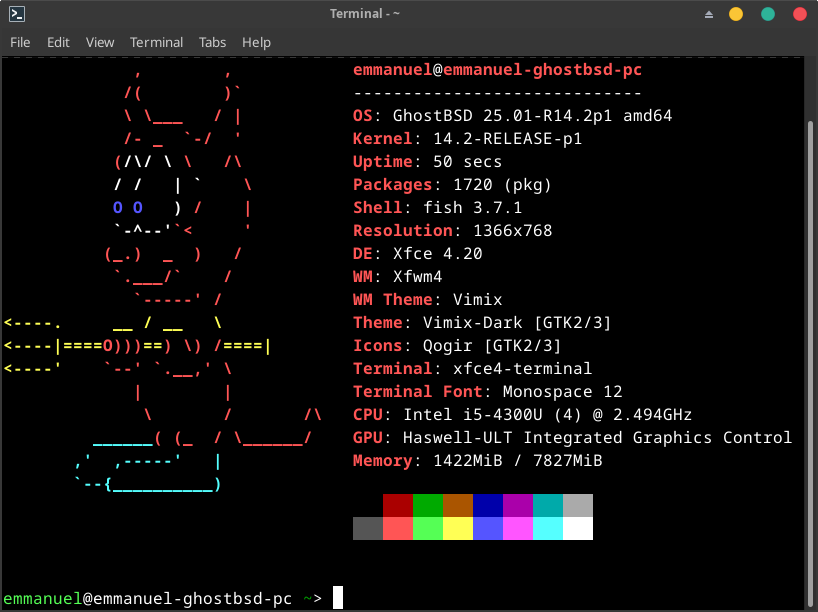Click the Terminal Font value 'Monospace 12'
This screenshot has height=612, width=818.
[562, 391]
